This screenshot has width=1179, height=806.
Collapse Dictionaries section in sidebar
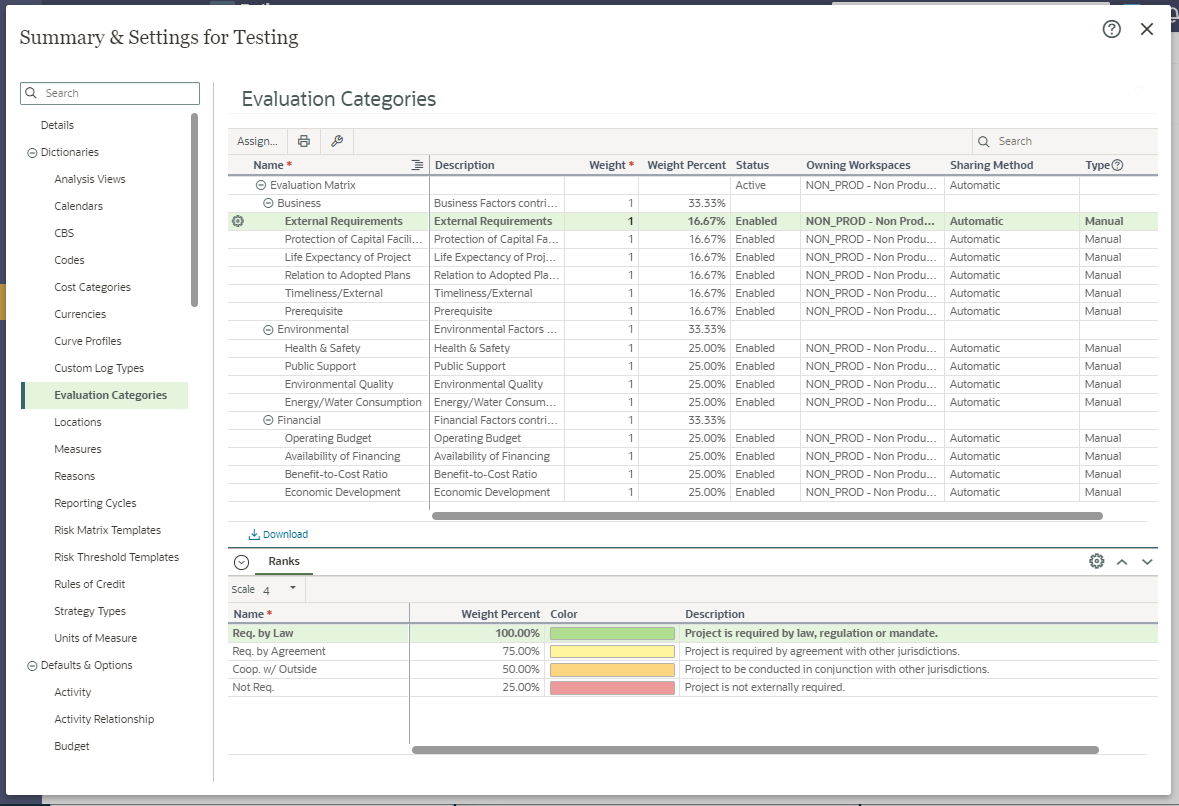32,152
